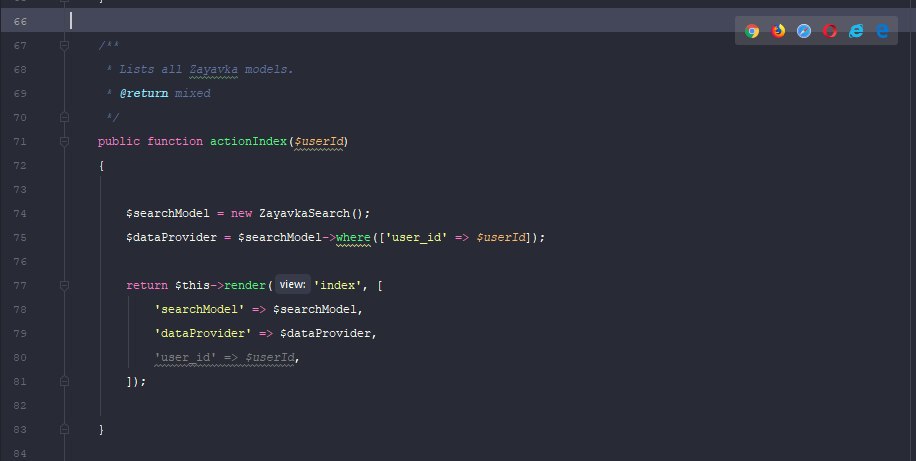Toggle fold end marker at line 83
Image resolution: width=916 pixels, height=461 pixels.
tap(64, 429)
